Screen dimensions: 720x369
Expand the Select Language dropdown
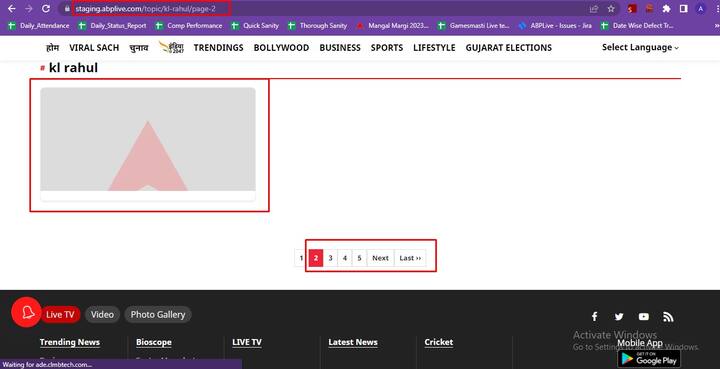(641, 47)
